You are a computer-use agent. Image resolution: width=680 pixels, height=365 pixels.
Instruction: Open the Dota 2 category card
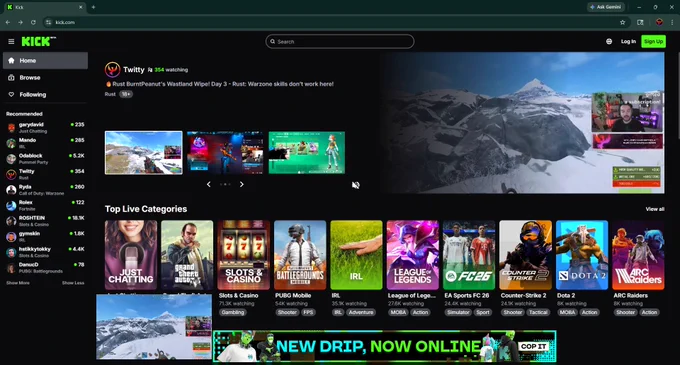coord(582,255)
